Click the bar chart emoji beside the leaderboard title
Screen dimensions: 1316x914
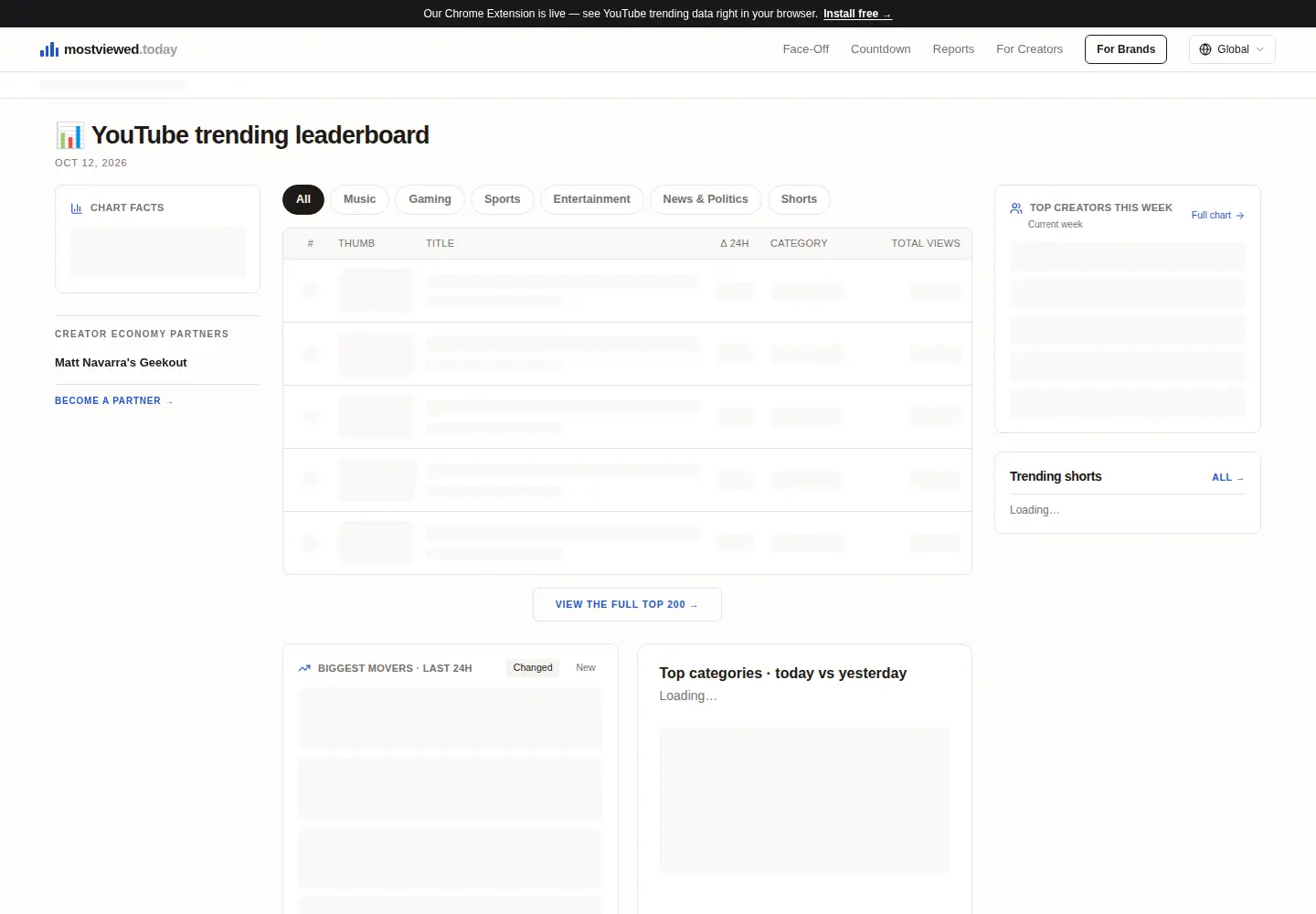(69, 135)
